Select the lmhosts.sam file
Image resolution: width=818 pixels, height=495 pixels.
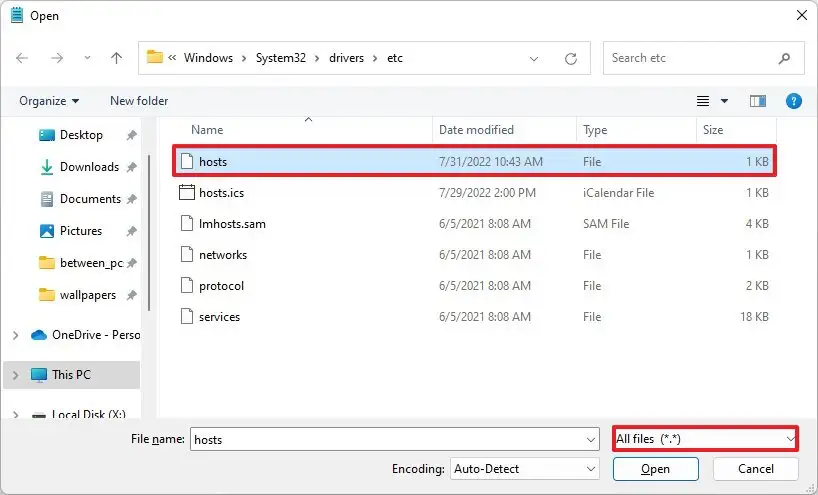pos(232,224)
